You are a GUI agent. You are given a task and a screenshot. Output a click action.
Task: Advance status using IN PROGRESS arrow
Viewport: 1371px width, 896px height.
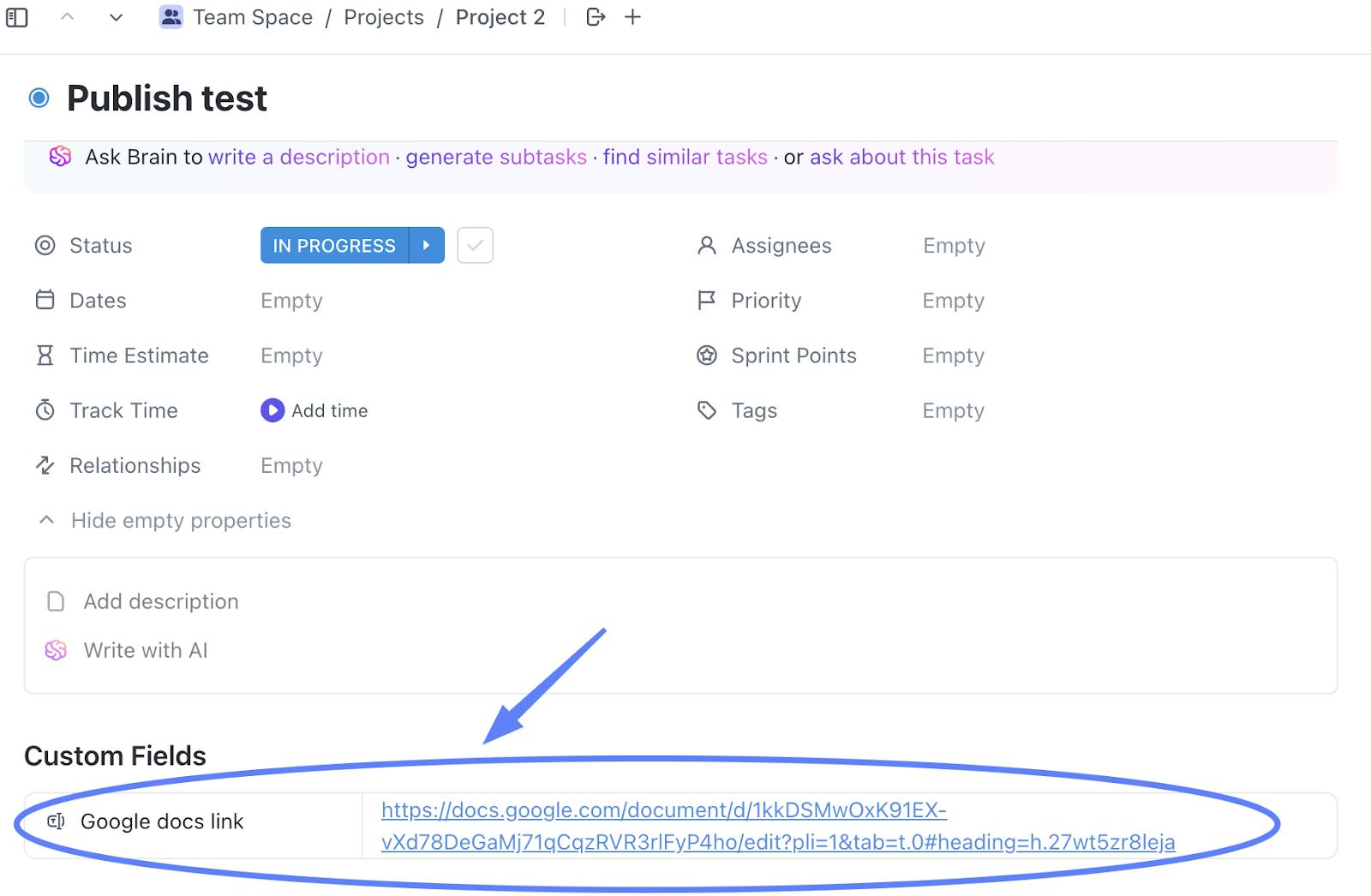(x=427, y=246)
